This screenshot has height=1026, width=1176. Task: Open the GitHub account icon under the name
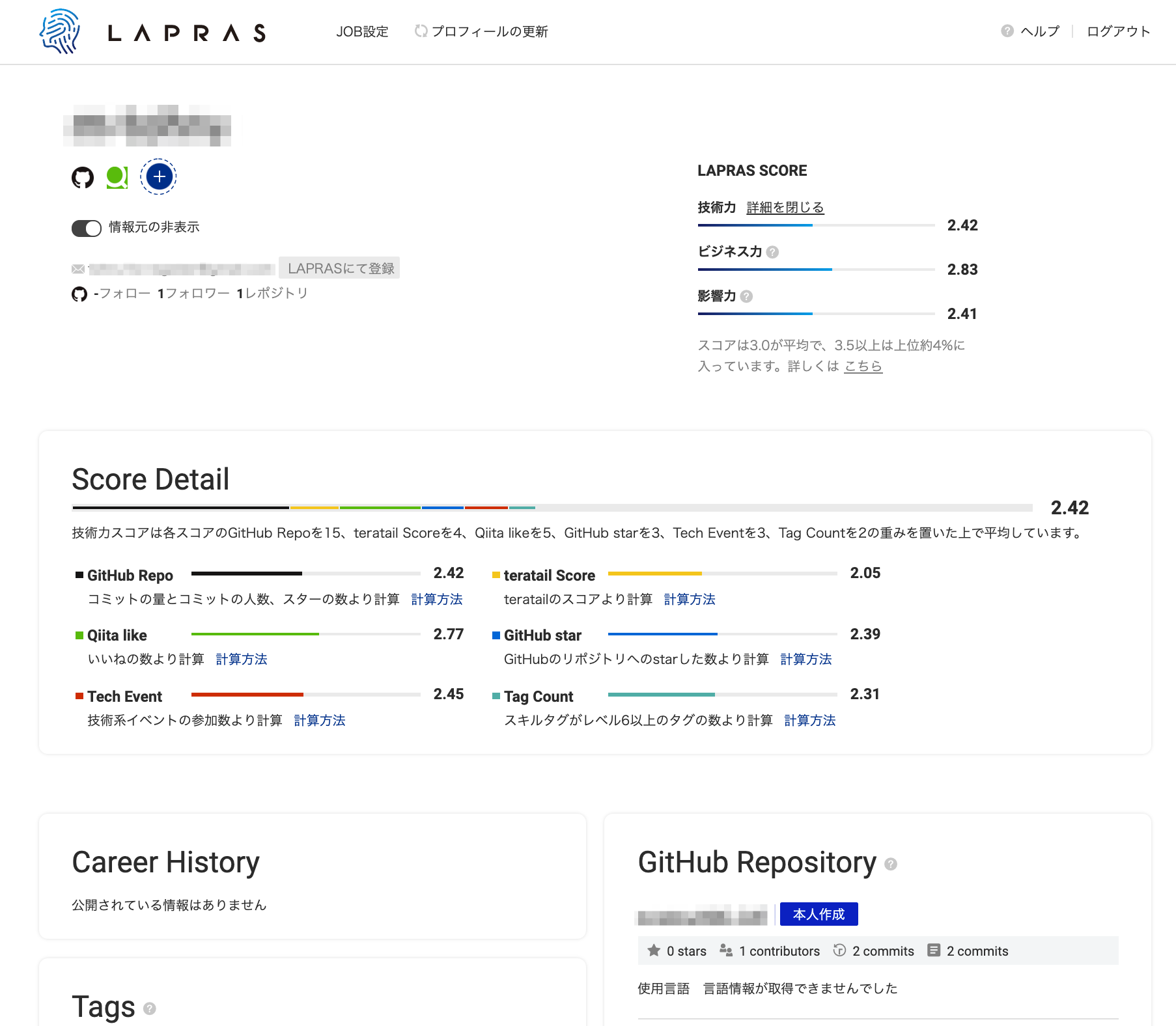pyautogui.click(x=83, y=177)
